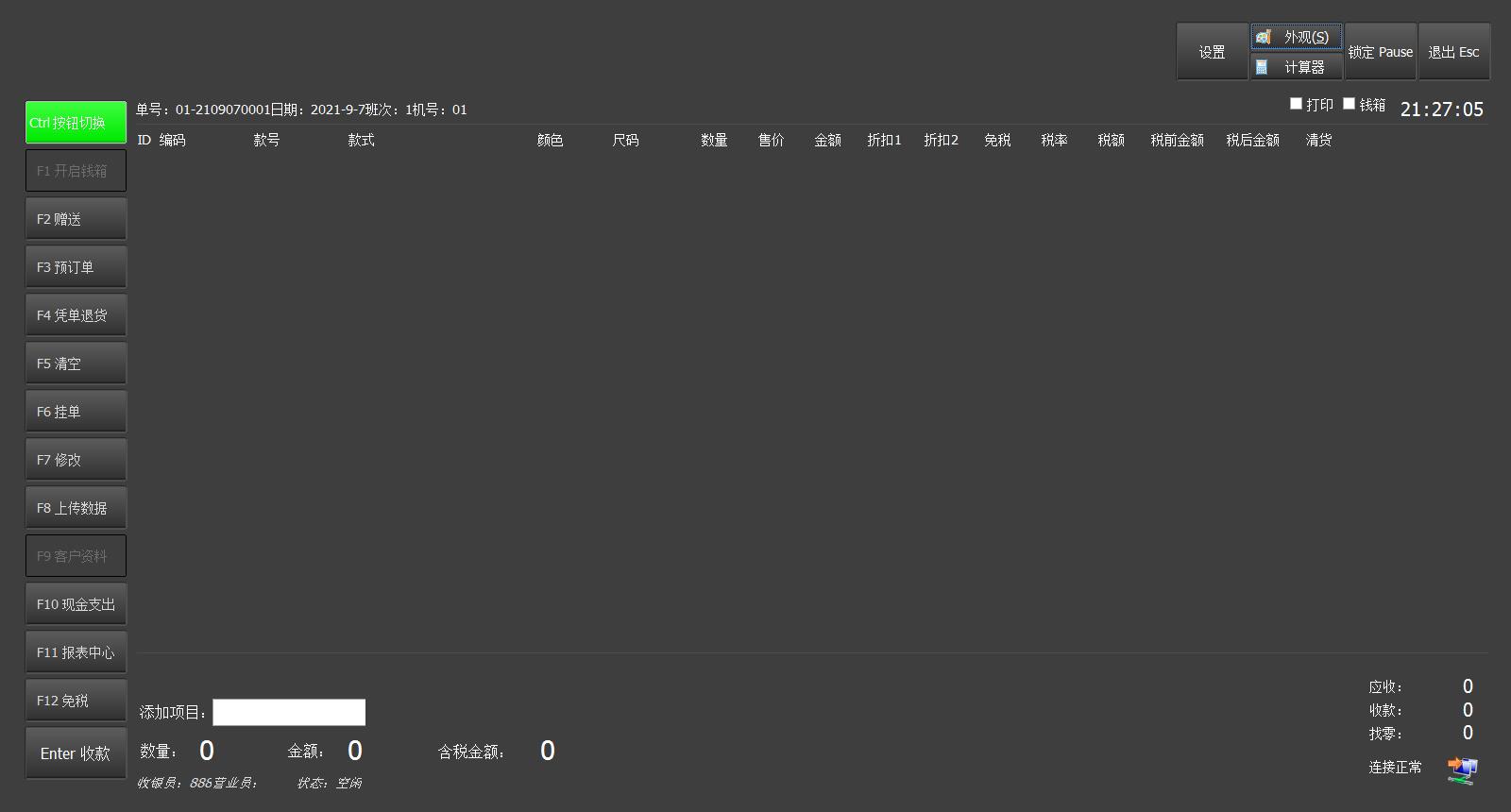Click the calculator (计算器) icon
The height and width of the screenshot is (812, 1511).
1262,67
